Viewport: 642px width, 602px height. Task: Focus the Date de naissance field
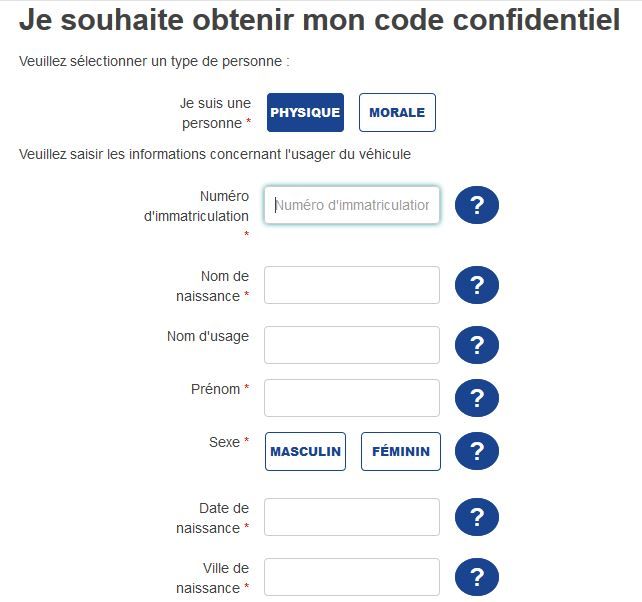point(352,517)
